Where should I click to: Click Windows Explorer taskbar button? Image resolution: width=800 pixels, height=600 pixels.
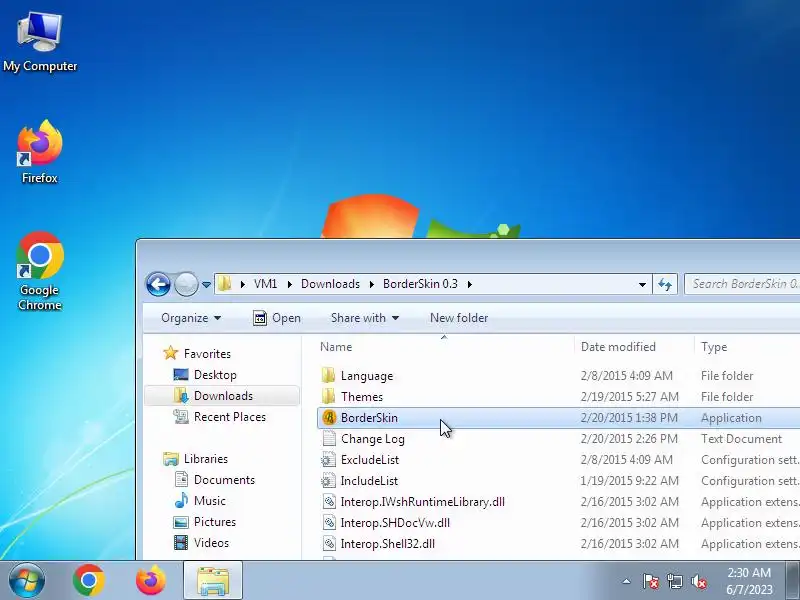click(x=213, y=580)
